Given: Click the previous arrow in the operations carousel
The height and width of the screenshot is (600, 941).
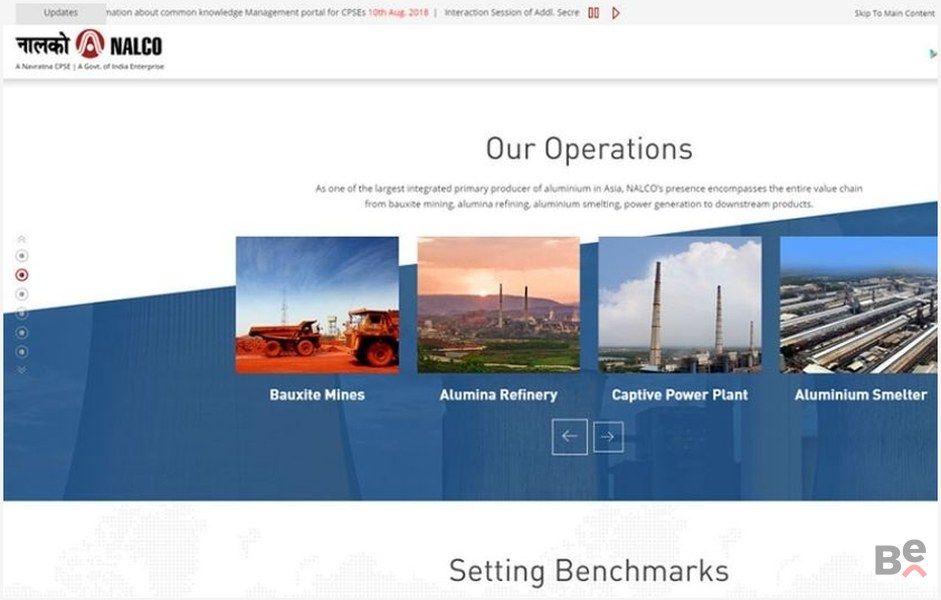Looking at the screenshot, I should [569, 437].
